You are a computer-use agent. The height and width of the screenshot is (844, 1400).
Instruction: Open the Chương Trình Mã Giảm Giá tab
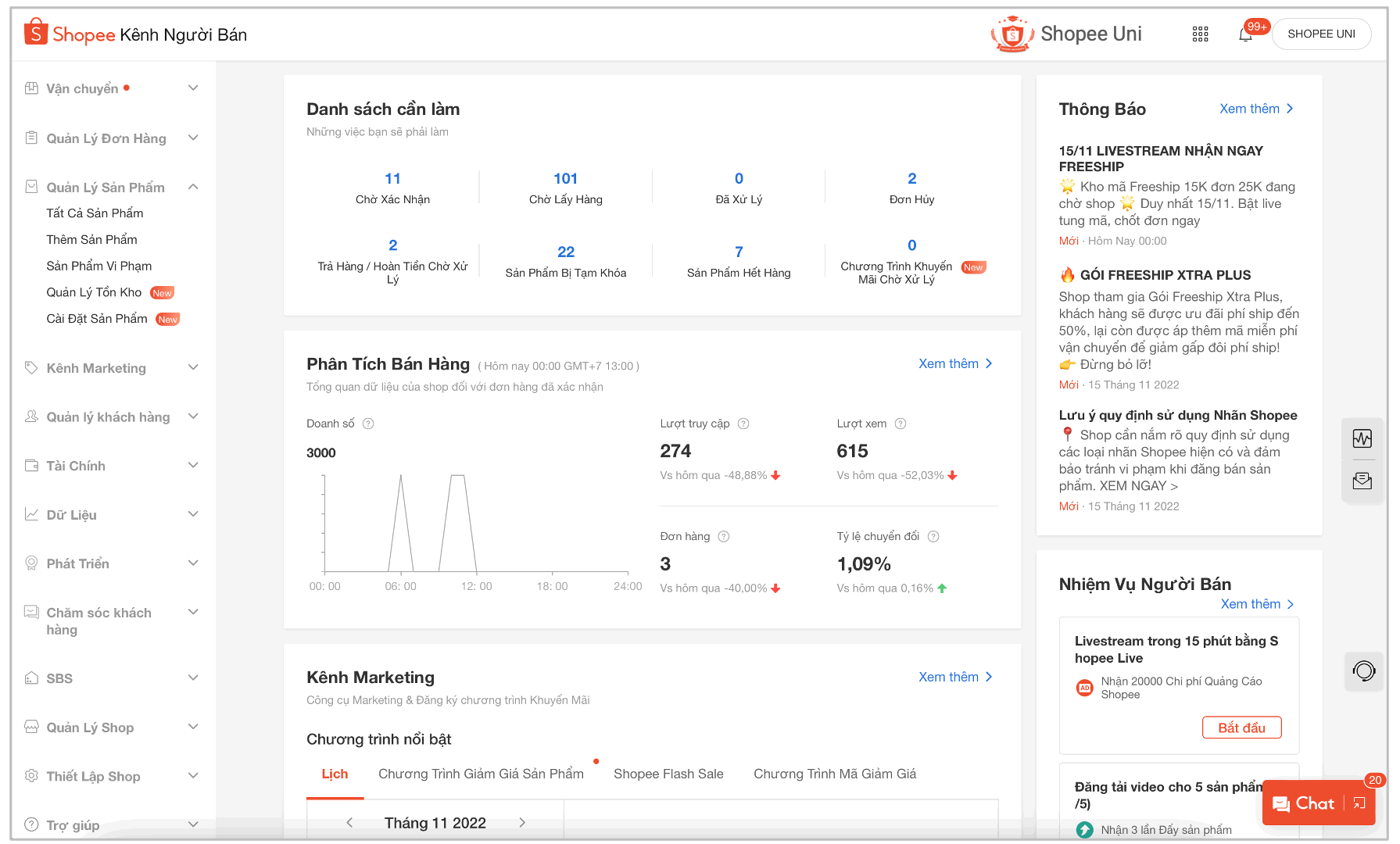pos(834,774)
